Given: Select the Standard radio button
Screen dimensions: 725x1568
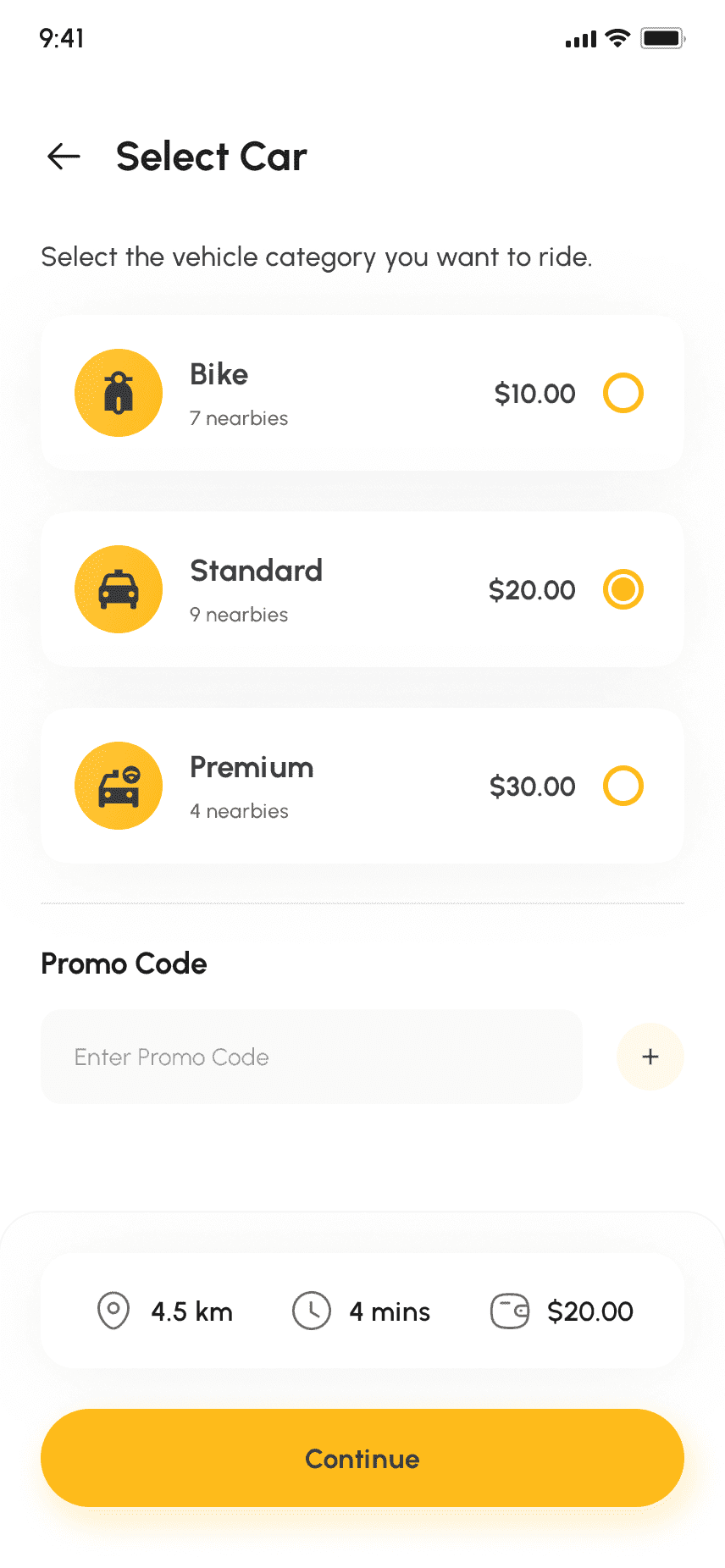Looking at the screenshot, I should click(x=623, y=589).
